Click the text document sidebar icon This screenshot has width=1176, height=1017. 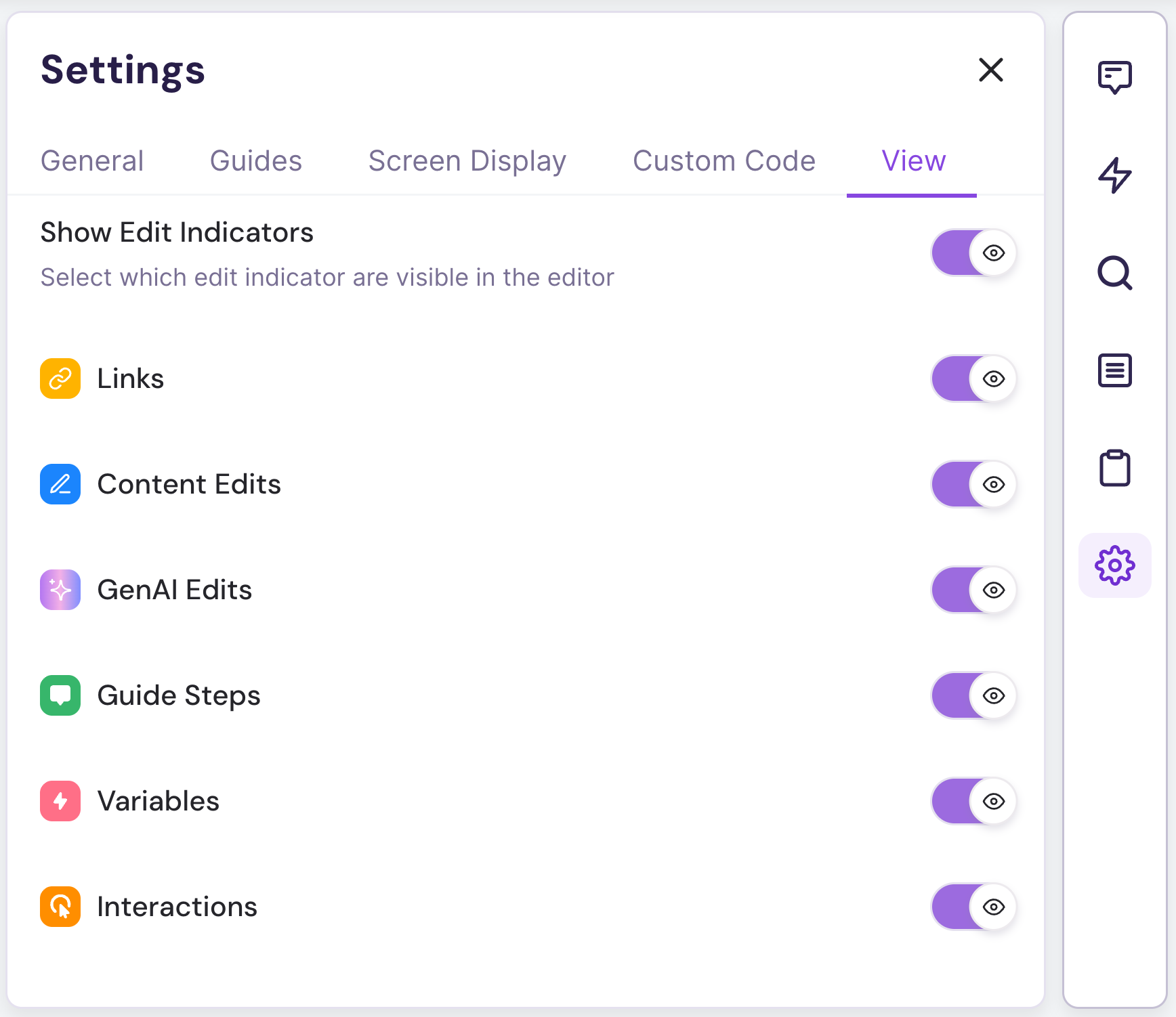tap(1114, 370)
